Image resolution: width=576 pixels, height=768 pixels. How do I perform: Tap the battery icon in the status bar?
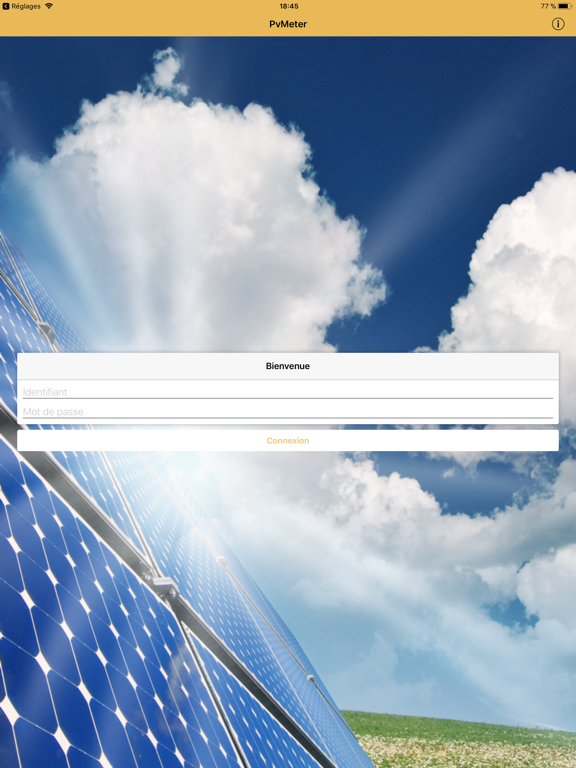565,6
